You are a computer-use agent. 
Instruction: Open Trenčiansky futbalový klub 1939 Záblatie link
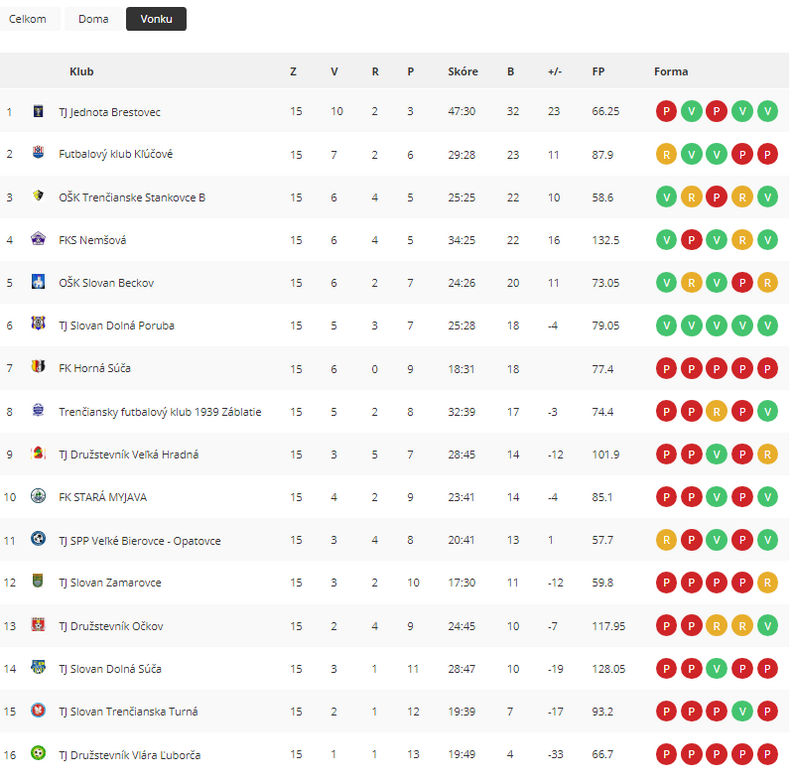pyautogui.click(x=160, y=412)
